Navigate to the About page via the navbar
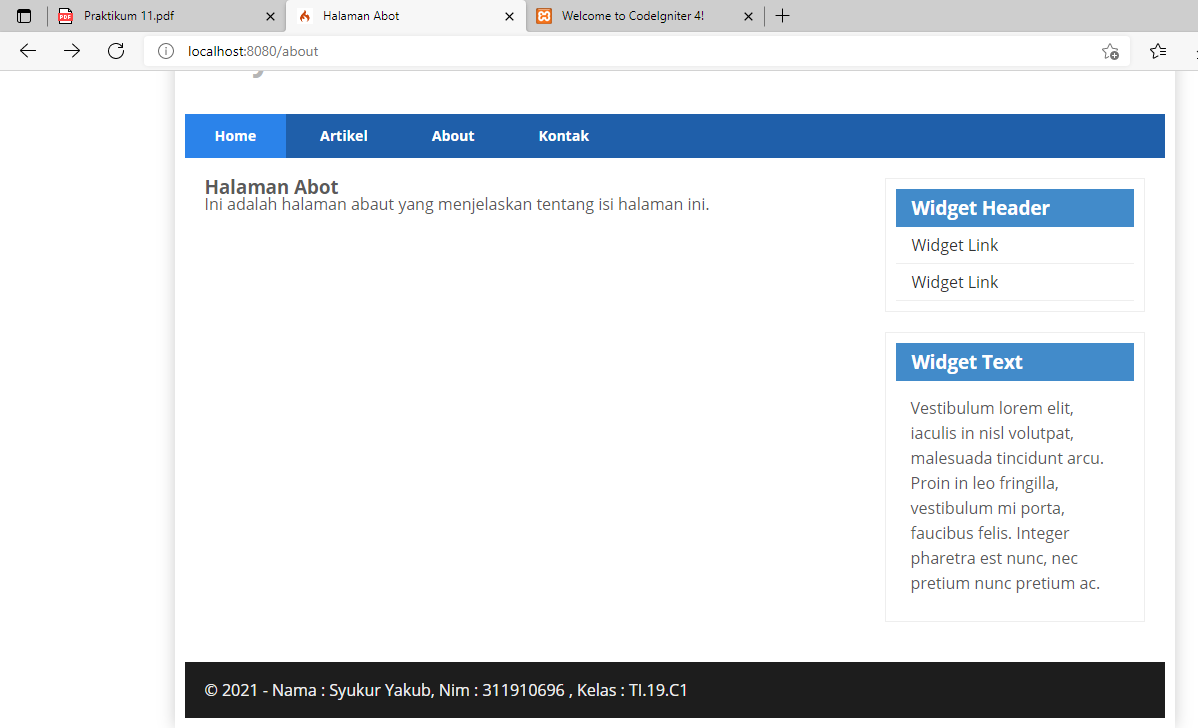 (x=452, y=135)
